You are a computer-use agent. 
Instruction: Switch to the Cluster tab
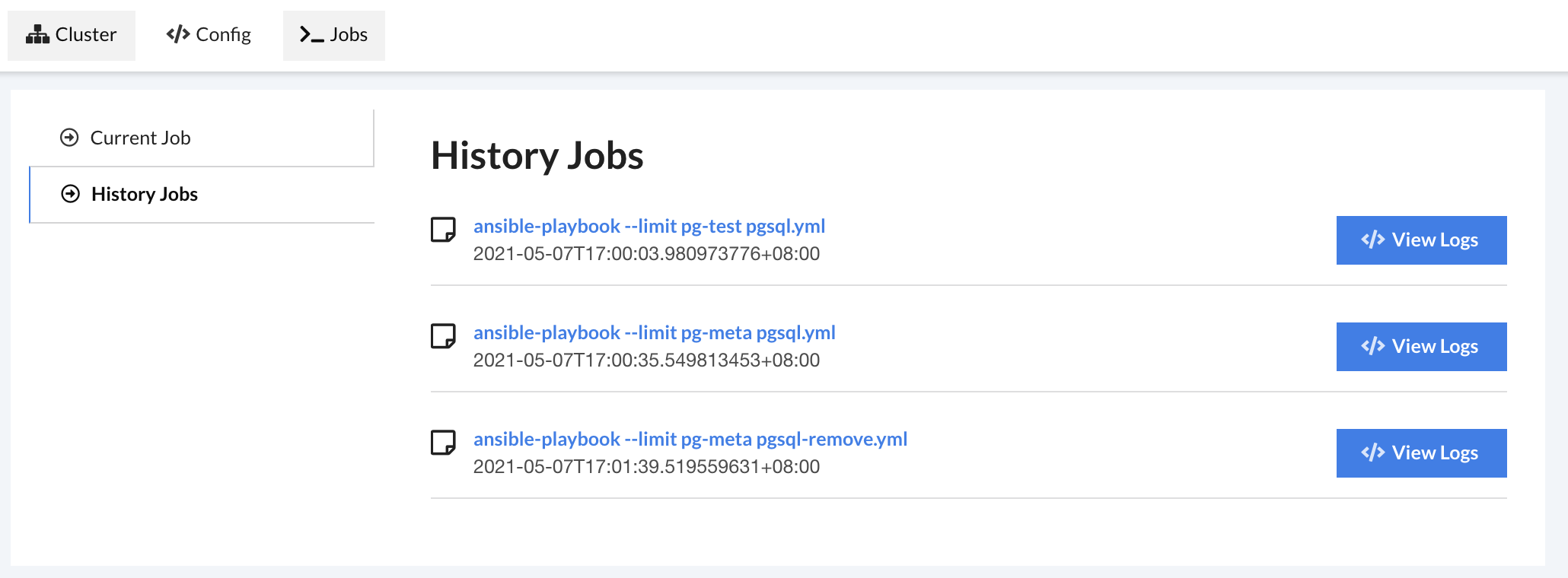pyautogui.click(x=72, y=35)
